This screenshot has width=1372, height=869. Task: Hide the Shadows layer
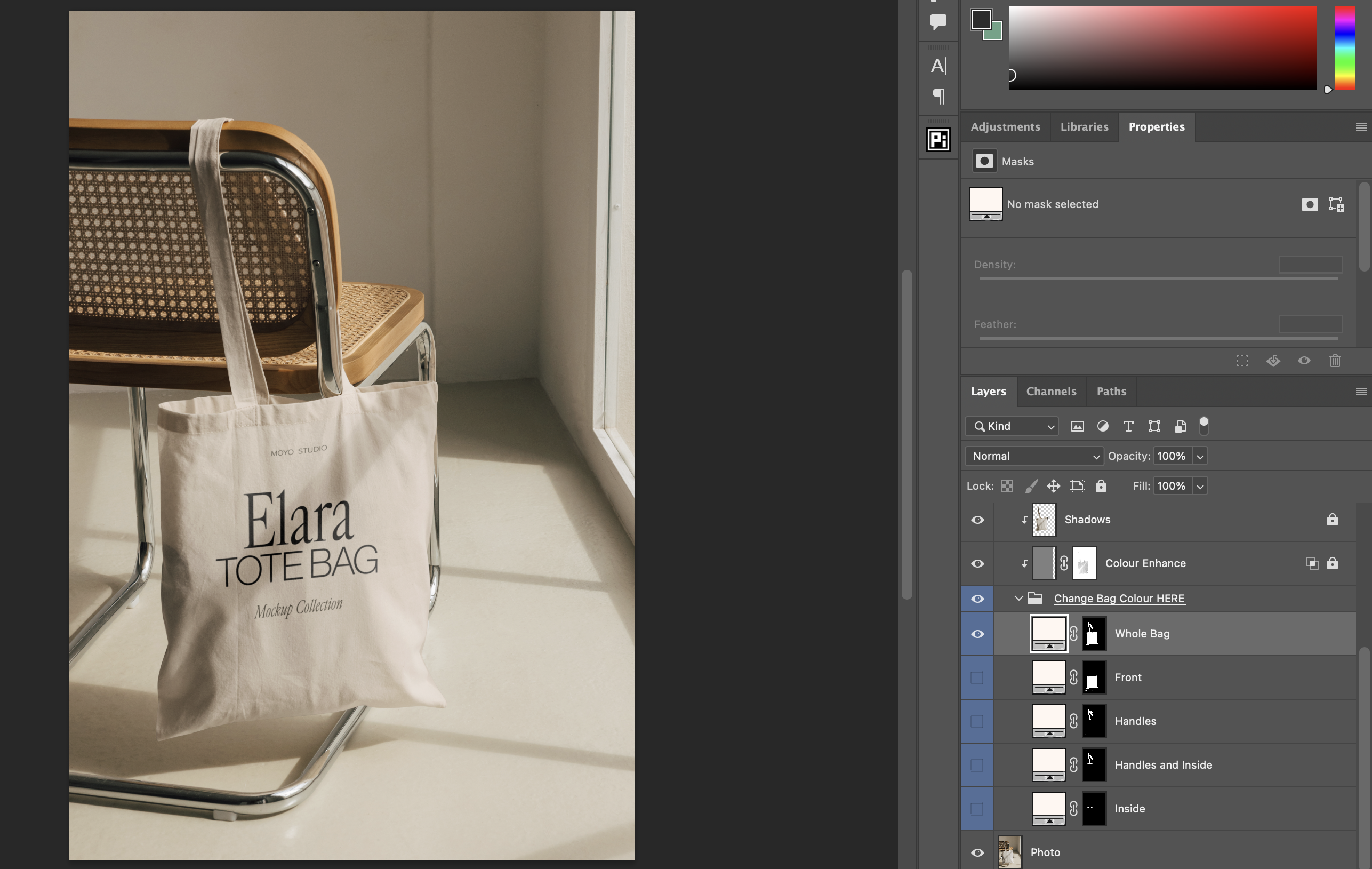(x=977, y=520)
